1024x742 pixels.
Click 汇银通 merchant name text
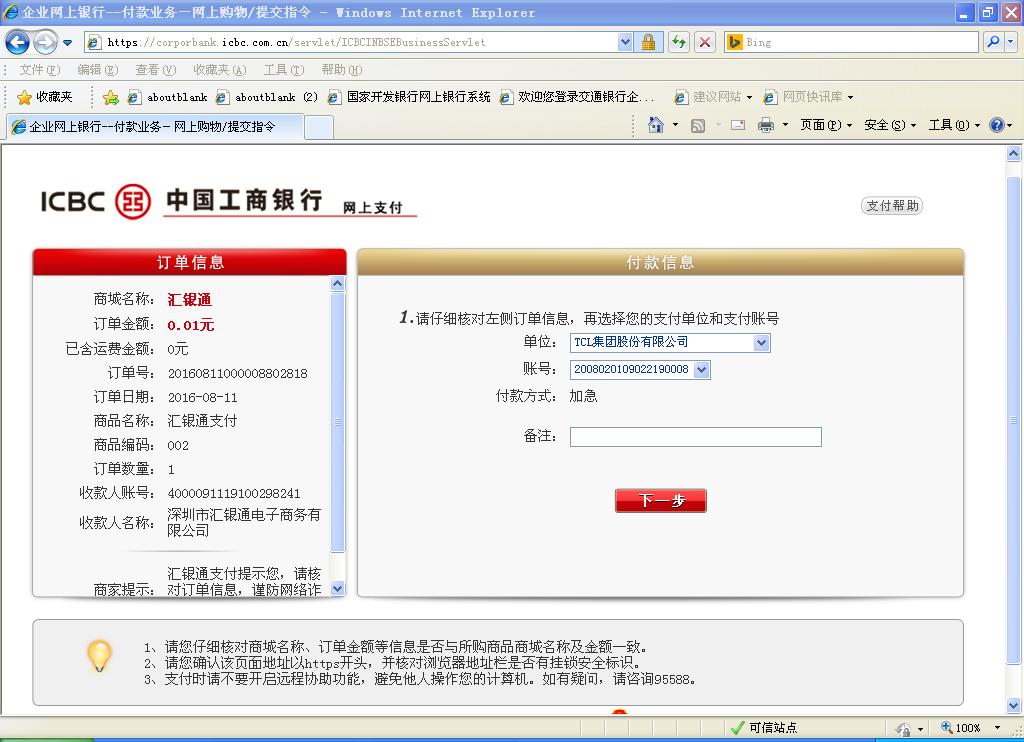[189, 300]
